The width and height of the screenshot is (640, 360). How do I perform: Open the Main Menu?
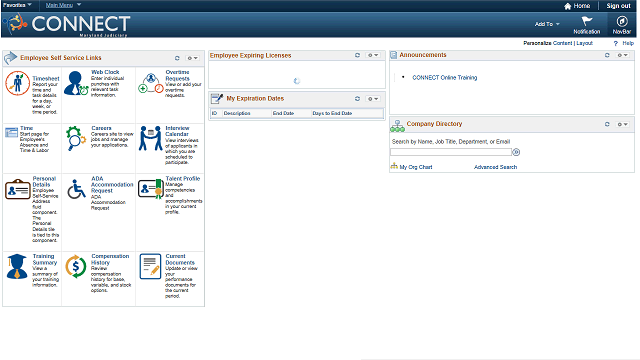[x=63, y=5]
